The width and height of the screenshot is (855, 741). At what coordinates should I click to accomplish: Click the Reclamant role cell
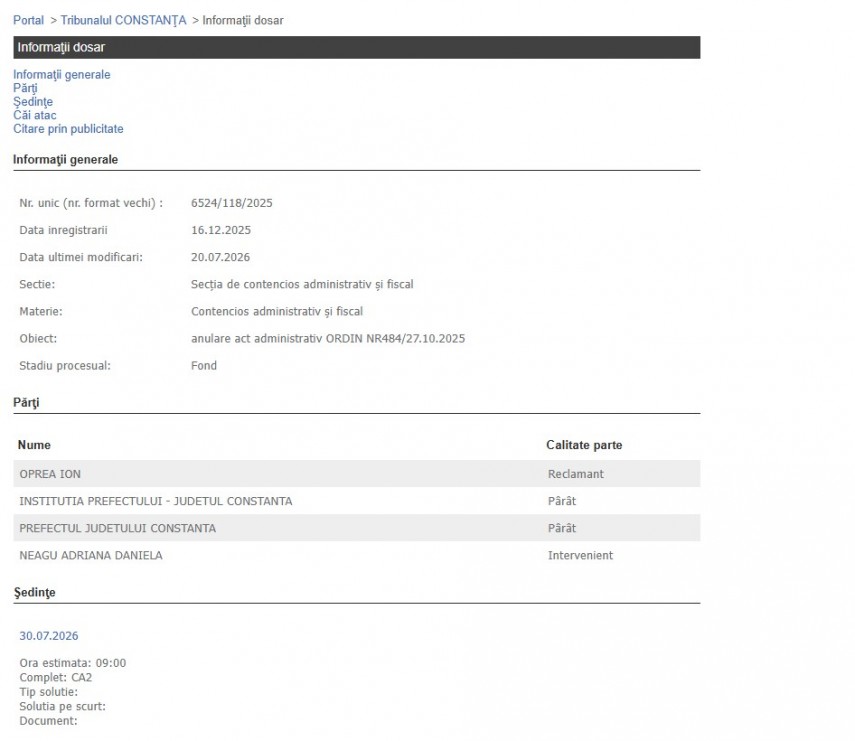[576, 474]
